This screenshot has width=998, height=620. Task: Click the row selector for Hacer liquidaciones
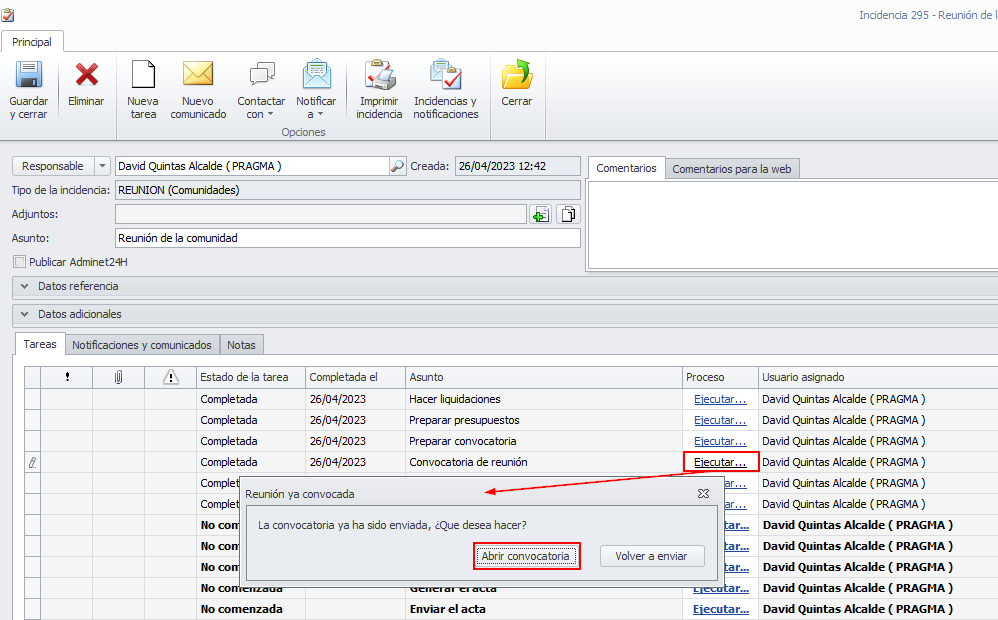coord(32,399)
